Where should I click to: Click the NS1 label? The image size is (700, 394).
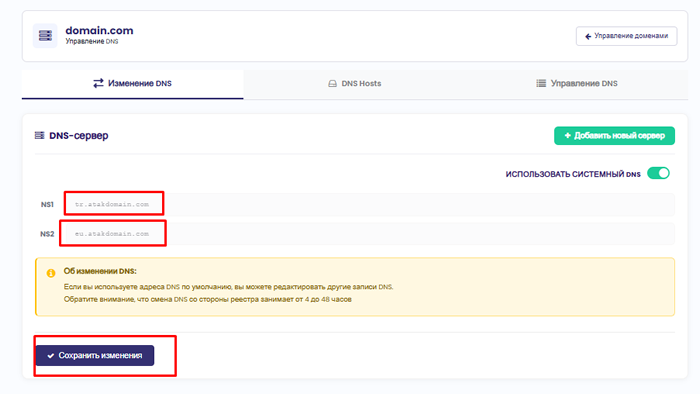(47, 204)
